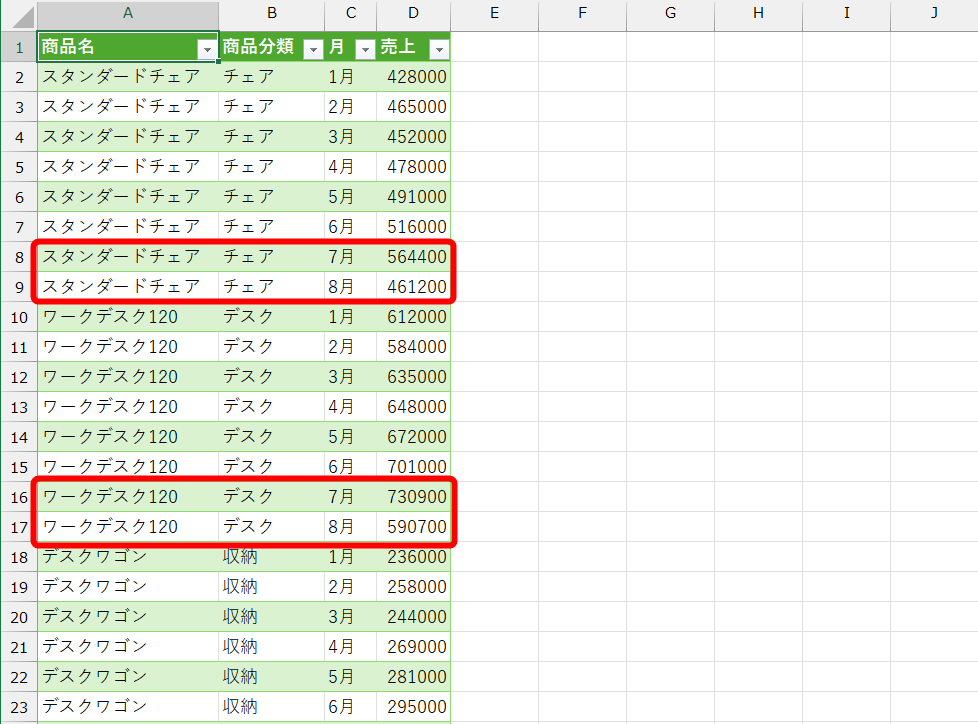The width and height of the screenshot is (978, 724).
Task: Click 1月 cell in row 18
Action: 351,557
